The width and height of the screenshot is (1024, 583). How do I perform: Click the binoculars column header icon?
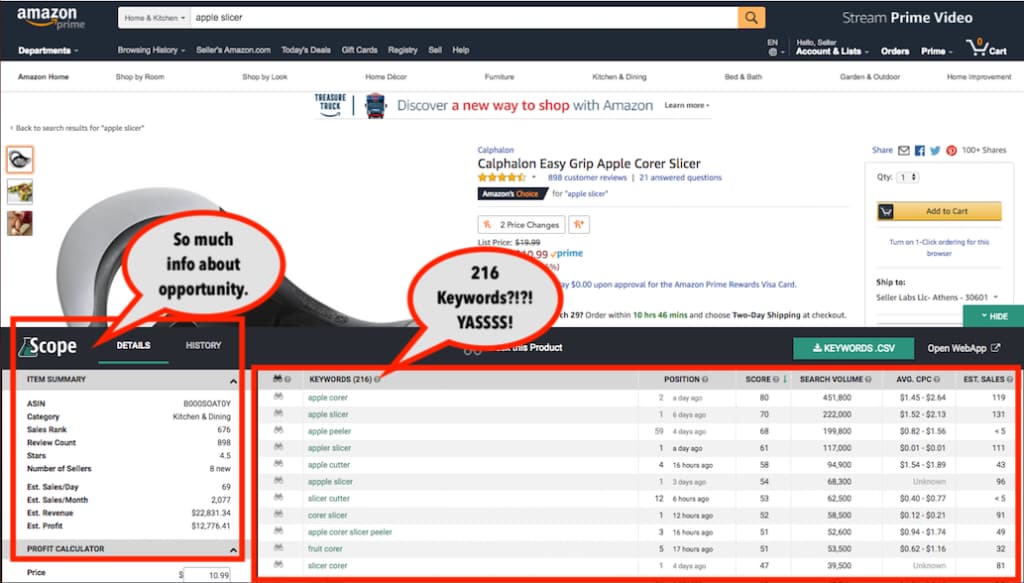(x=278, y=379)
